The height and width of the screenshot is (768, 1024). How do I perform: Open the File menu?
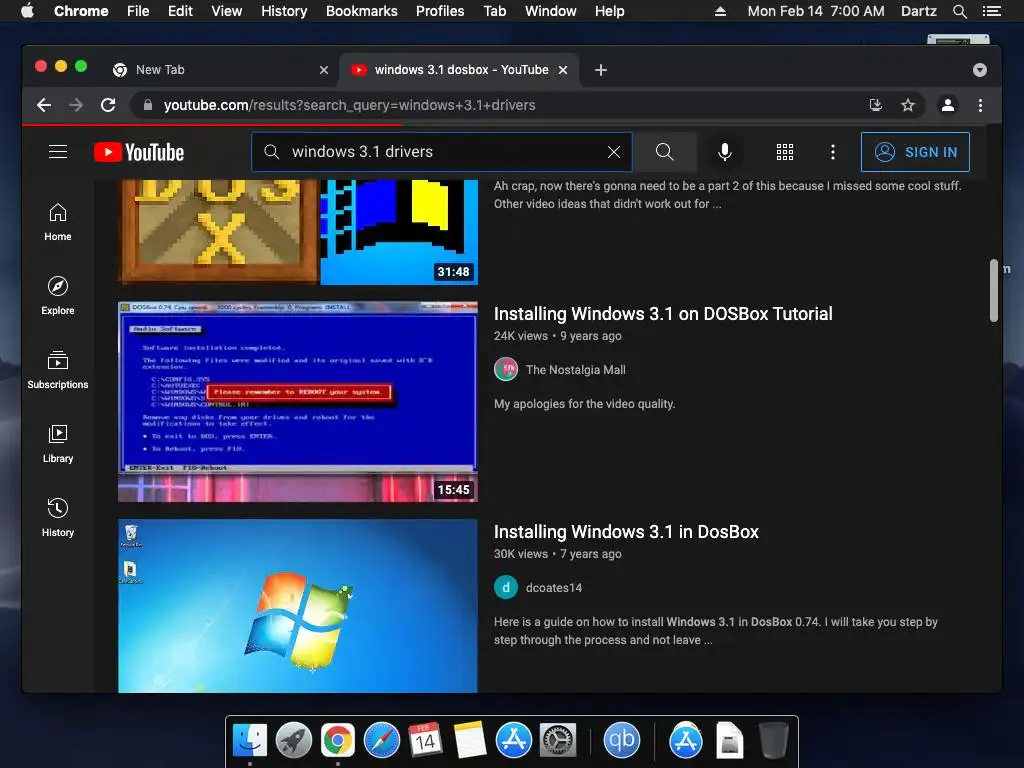138,11
